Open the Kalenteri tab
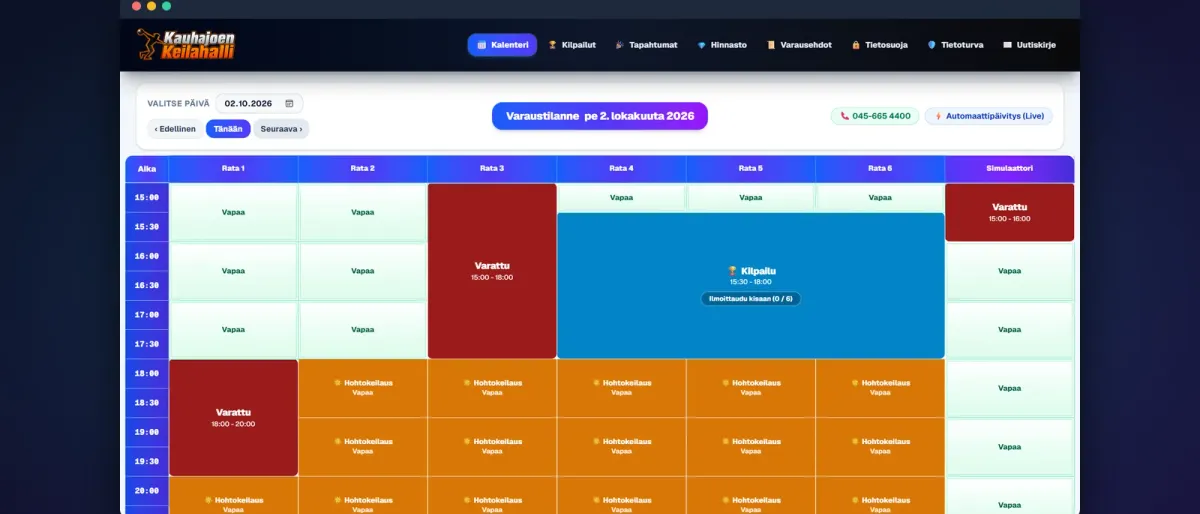 [x=502, y=45]
